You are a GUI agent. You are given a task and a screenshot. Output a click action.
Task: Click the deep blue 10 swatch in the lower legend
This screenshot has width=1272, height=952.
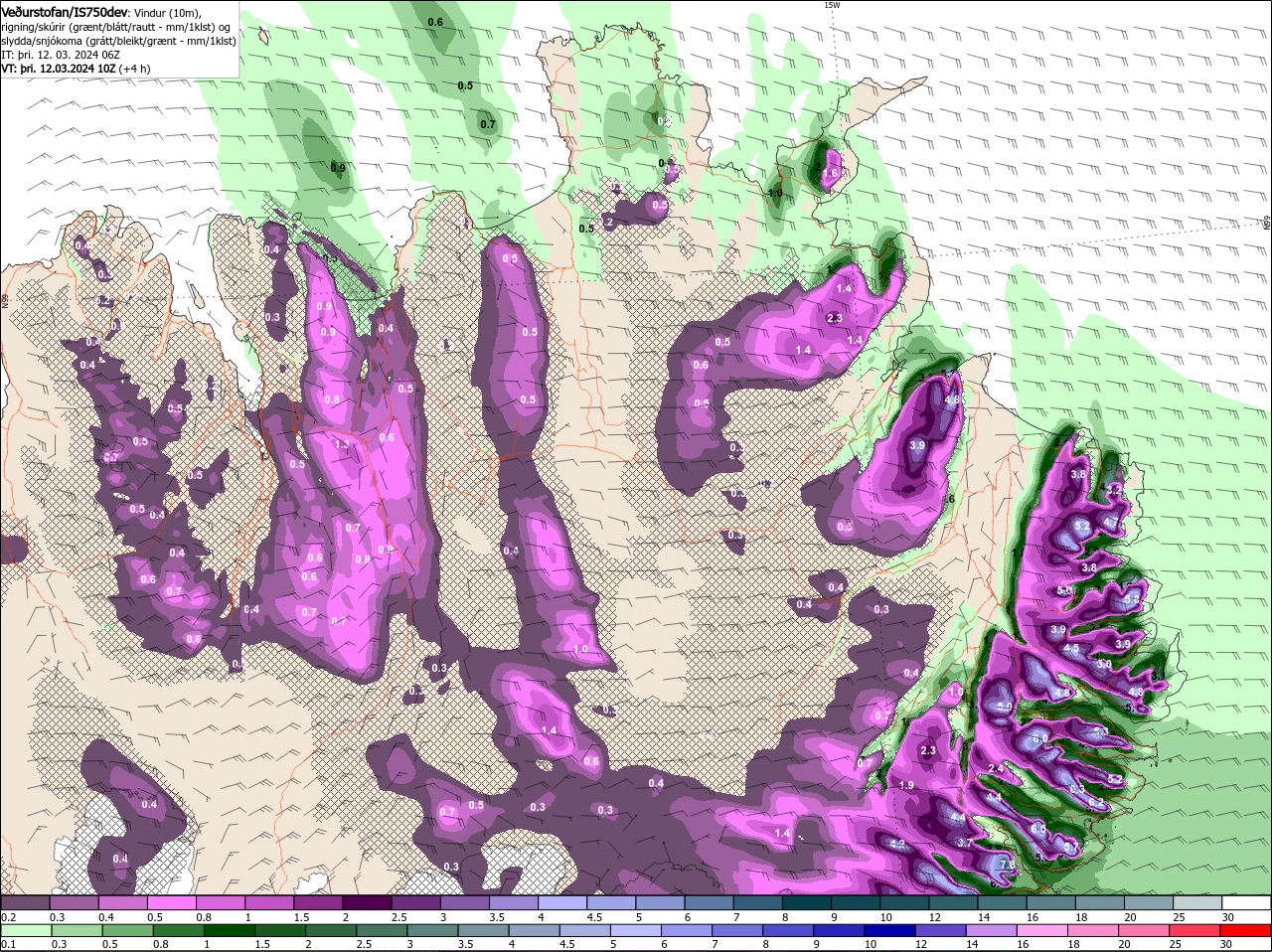click(x=892, y=930)
